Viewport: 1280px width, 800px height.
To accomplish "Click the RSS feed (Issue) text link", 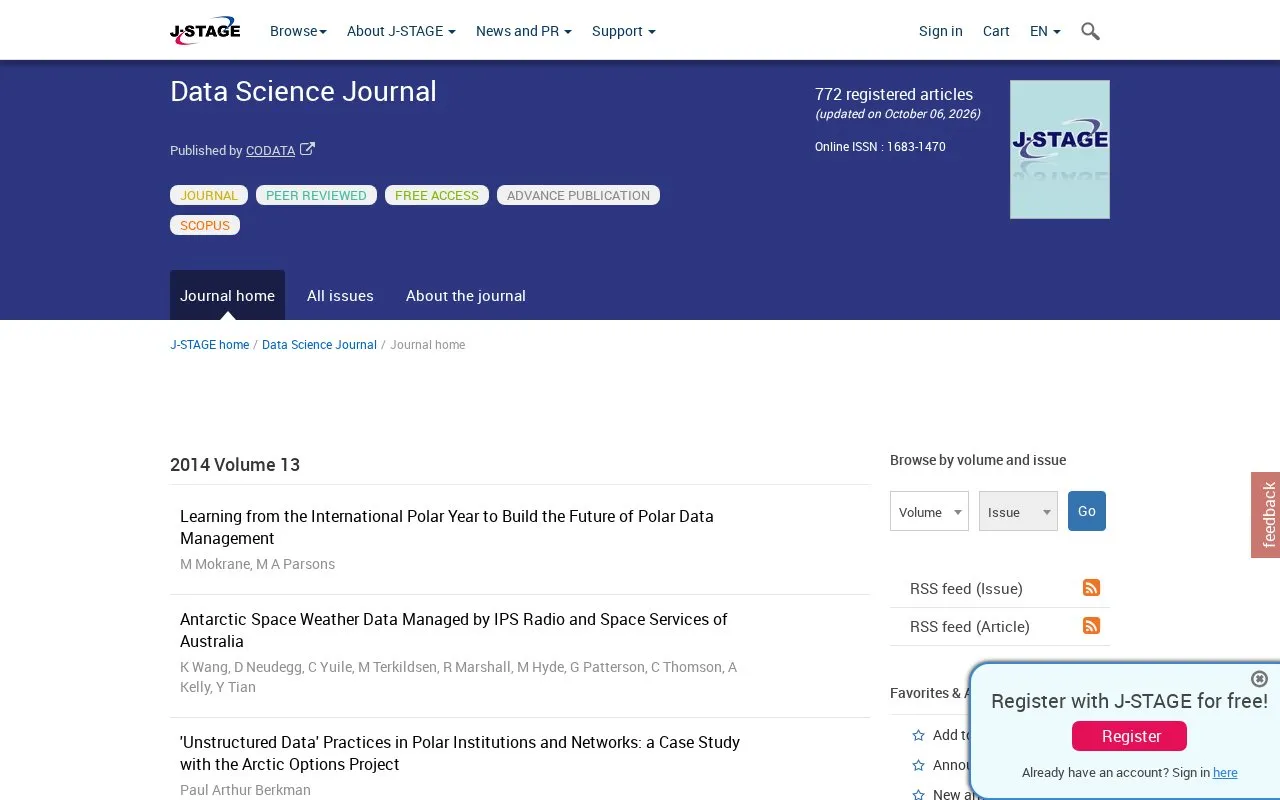I will [966, 588].
